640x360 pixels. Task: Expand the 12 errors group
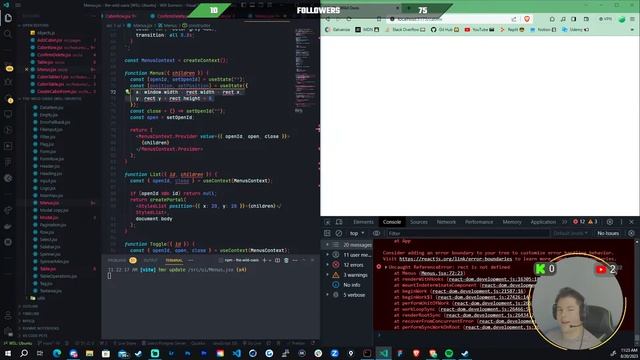pyautogui.click(x=348, y=265)
